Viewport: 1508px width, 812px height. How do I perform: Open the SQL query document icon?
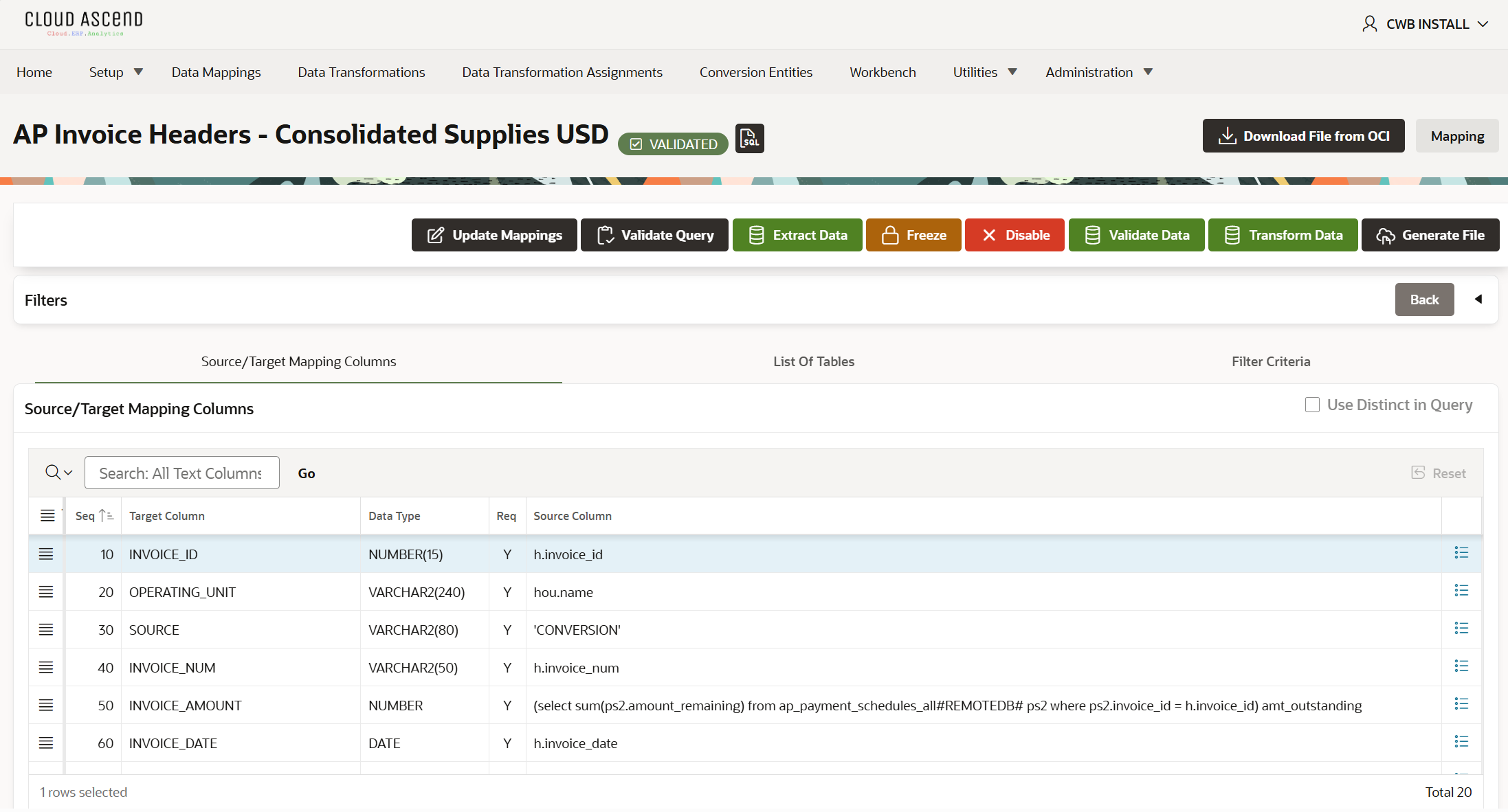coord(749,139)
